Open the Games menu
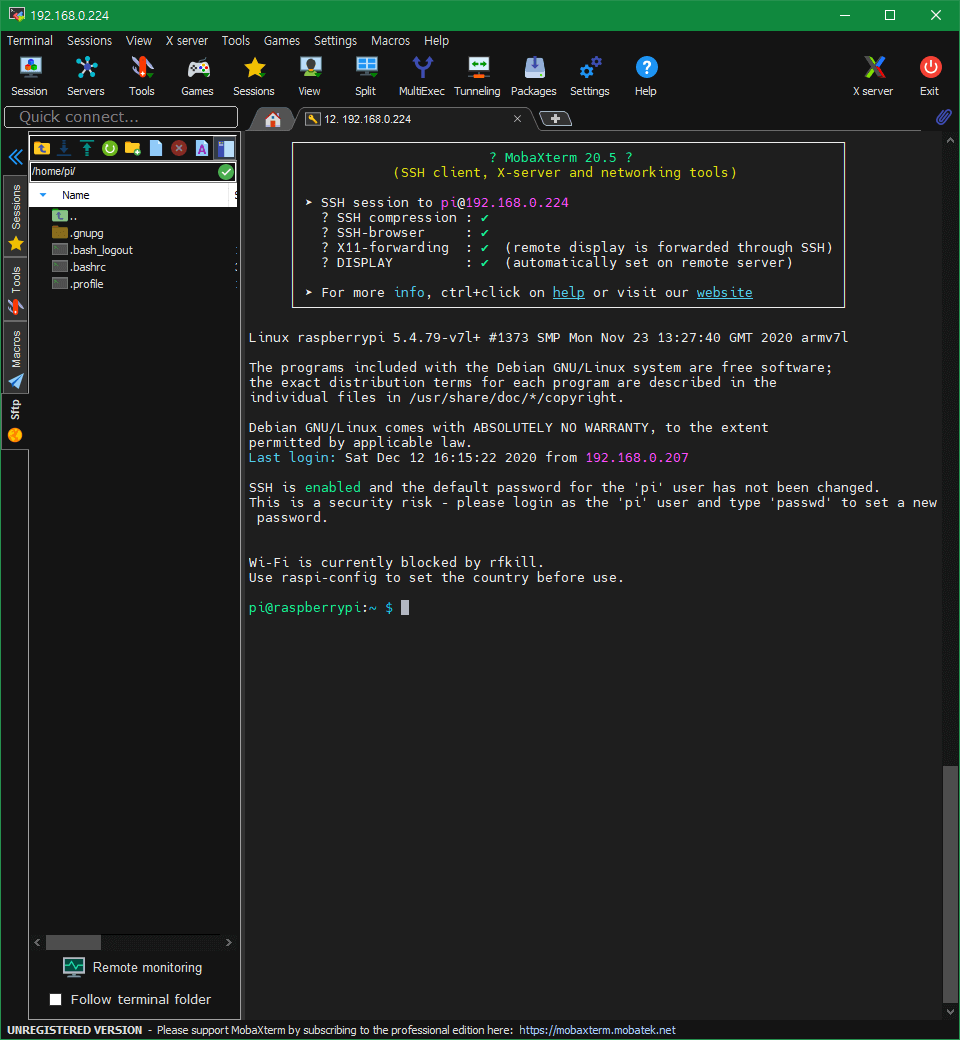This screenshot has height=1040, width=960. tap(282, 40)
